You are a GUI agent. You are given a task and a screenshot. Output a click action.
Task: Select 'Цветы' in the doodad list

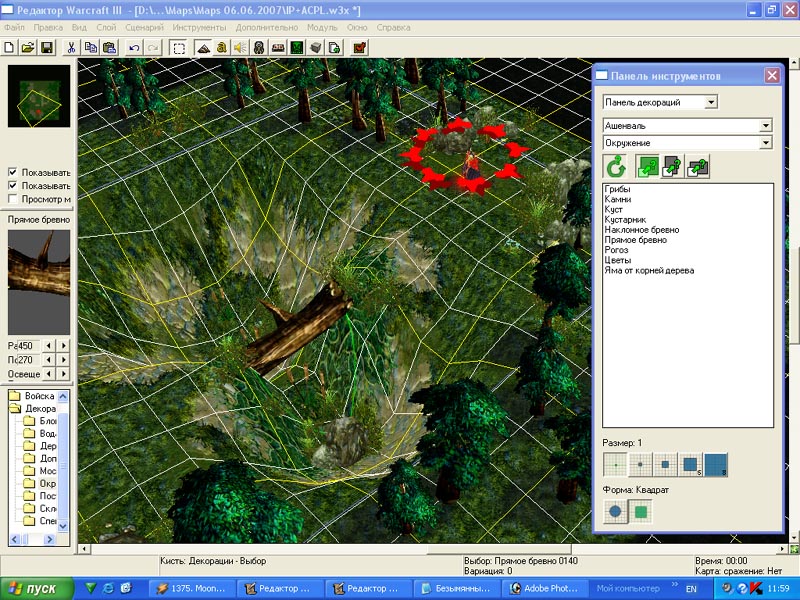click(617, 260)
